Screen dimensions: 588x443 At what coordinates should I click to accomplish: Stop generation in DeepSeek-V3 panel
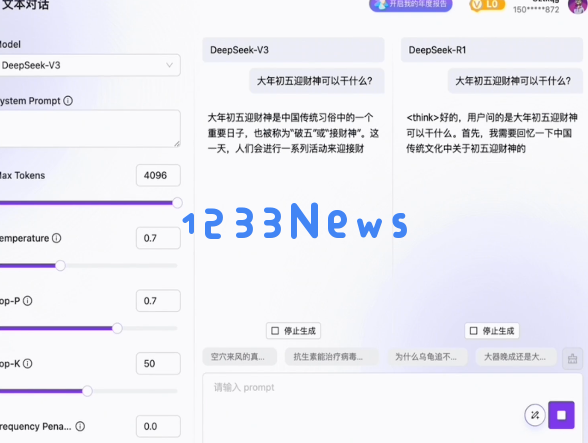[293, 331]
